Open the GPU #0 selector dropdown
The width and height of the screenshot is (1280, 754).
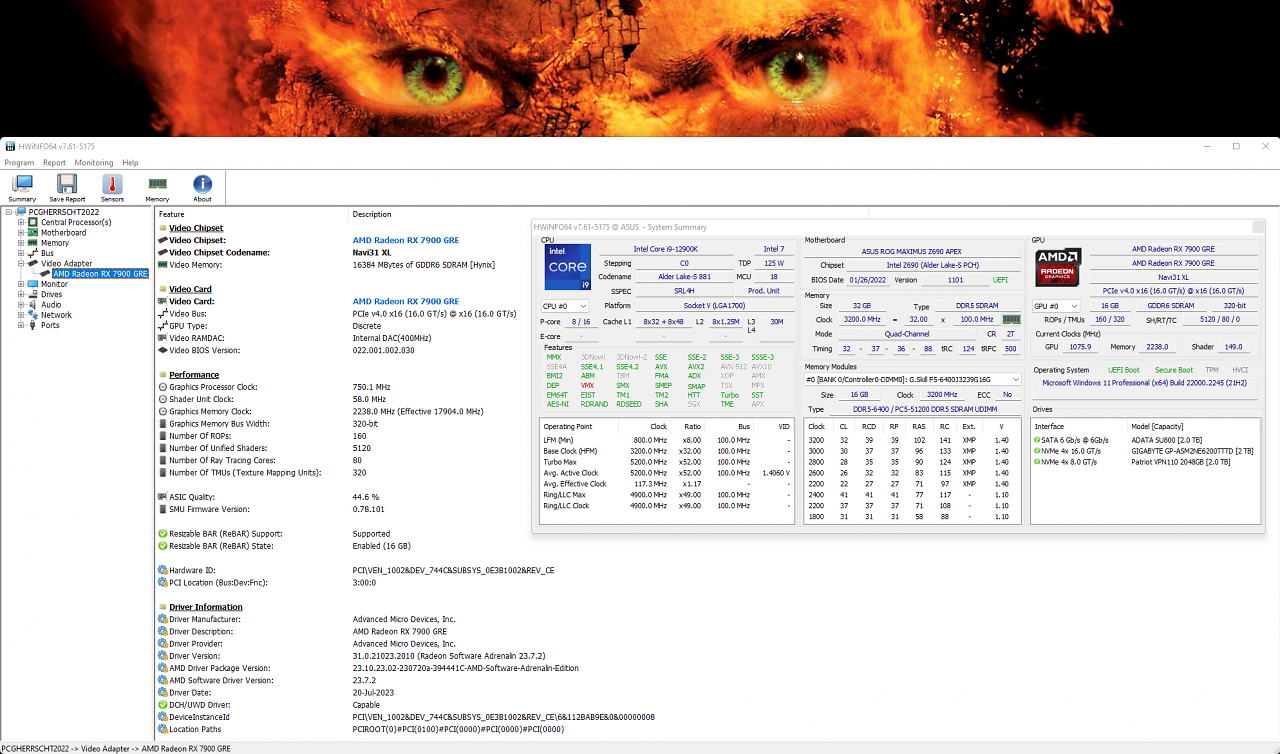pyautogui.click(x=1057, y=306)
